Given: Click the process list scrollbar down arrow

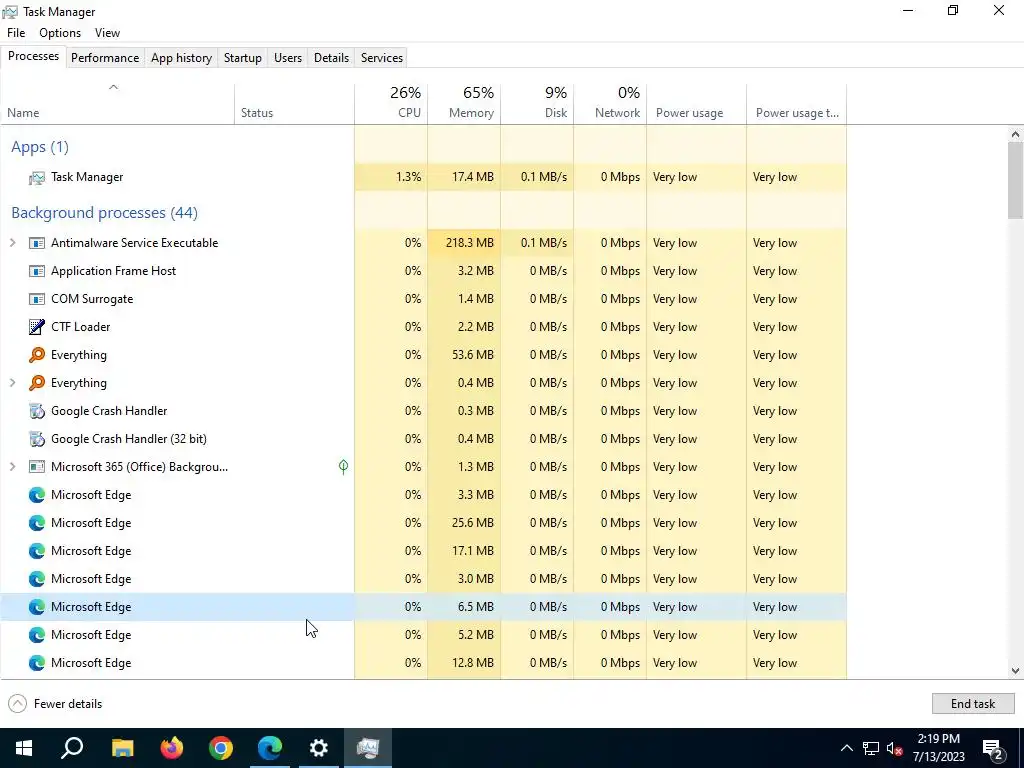Looking at the screenshot, I should [x=1015, y=671].
